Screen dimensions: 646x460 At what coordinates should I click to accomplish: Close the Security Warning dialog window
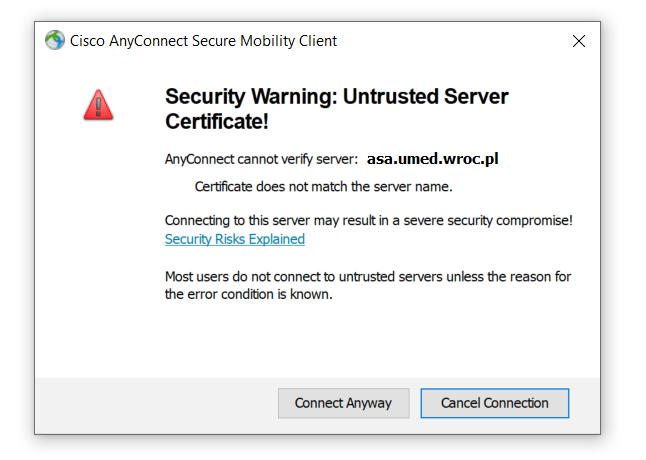[x=578, y=41]
